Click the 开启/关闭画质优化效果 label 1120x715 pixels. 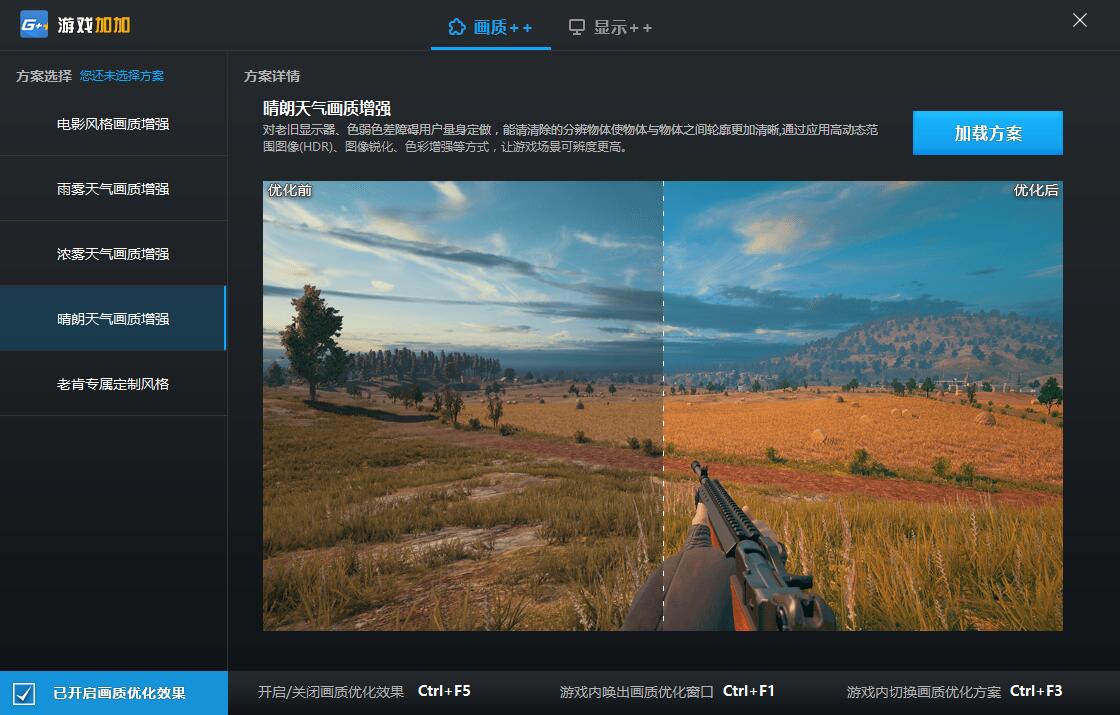(x=331, y=691)
